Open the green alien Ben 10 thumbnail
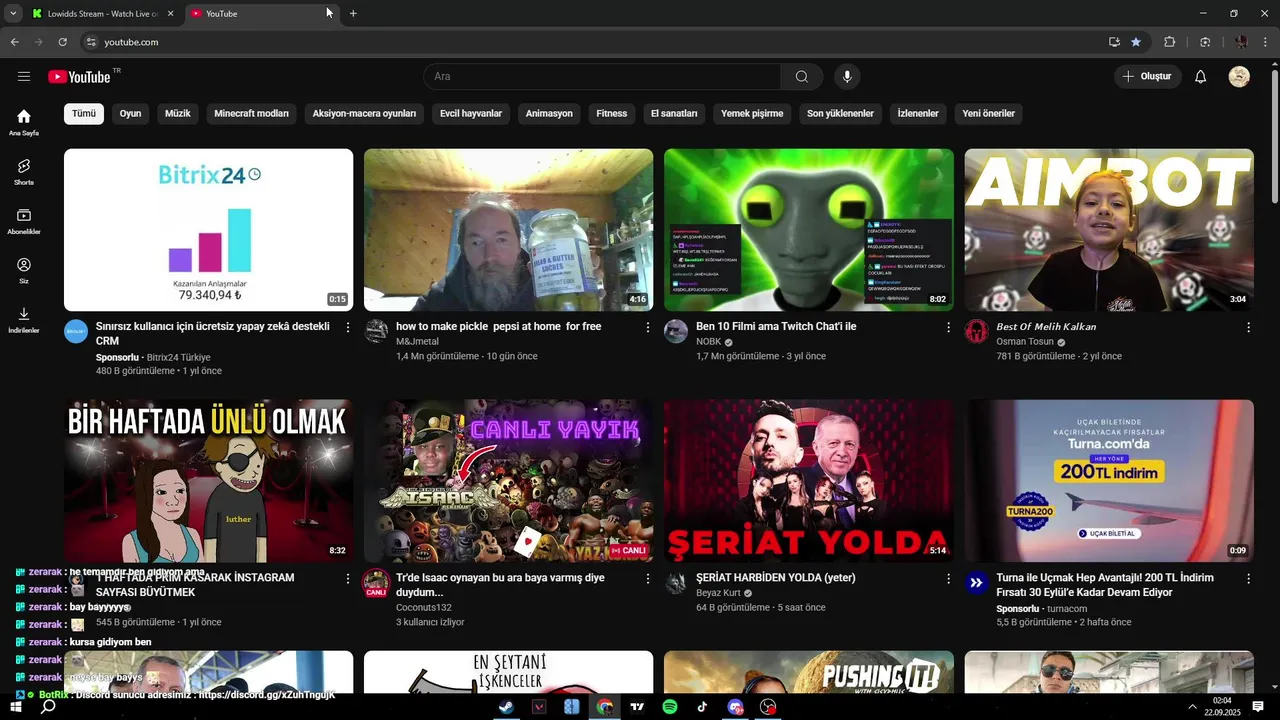This screenshot has height=720, width=1280. [809, 230]
